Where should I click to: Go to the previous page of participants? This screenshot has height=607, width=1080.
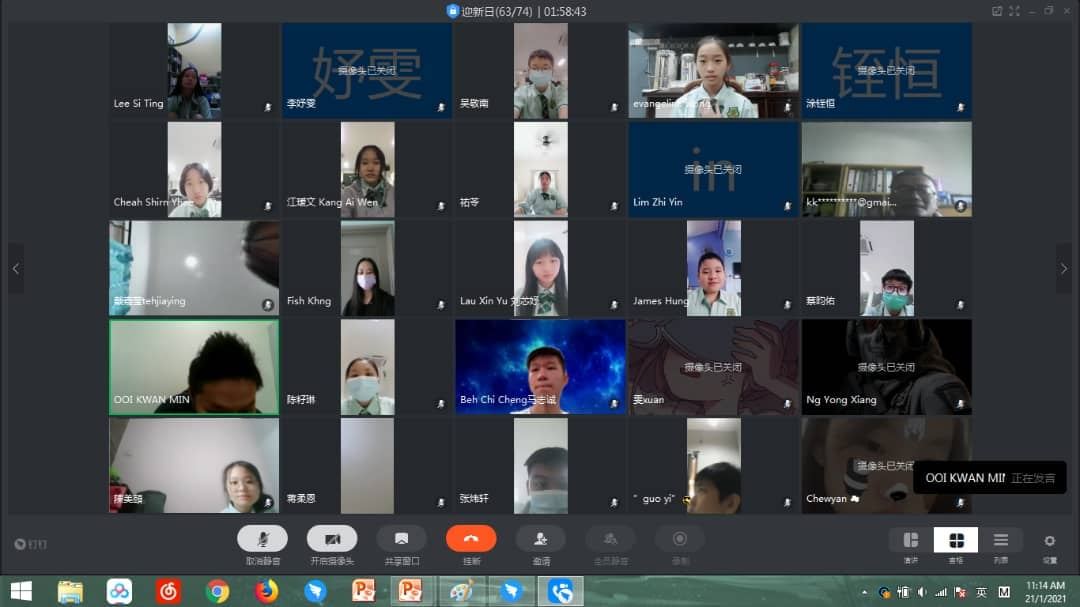point(16,269)
